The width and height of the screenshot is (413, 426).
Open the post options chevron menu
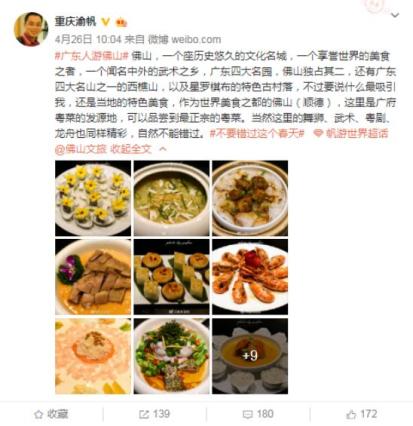(x=395, y=15)
